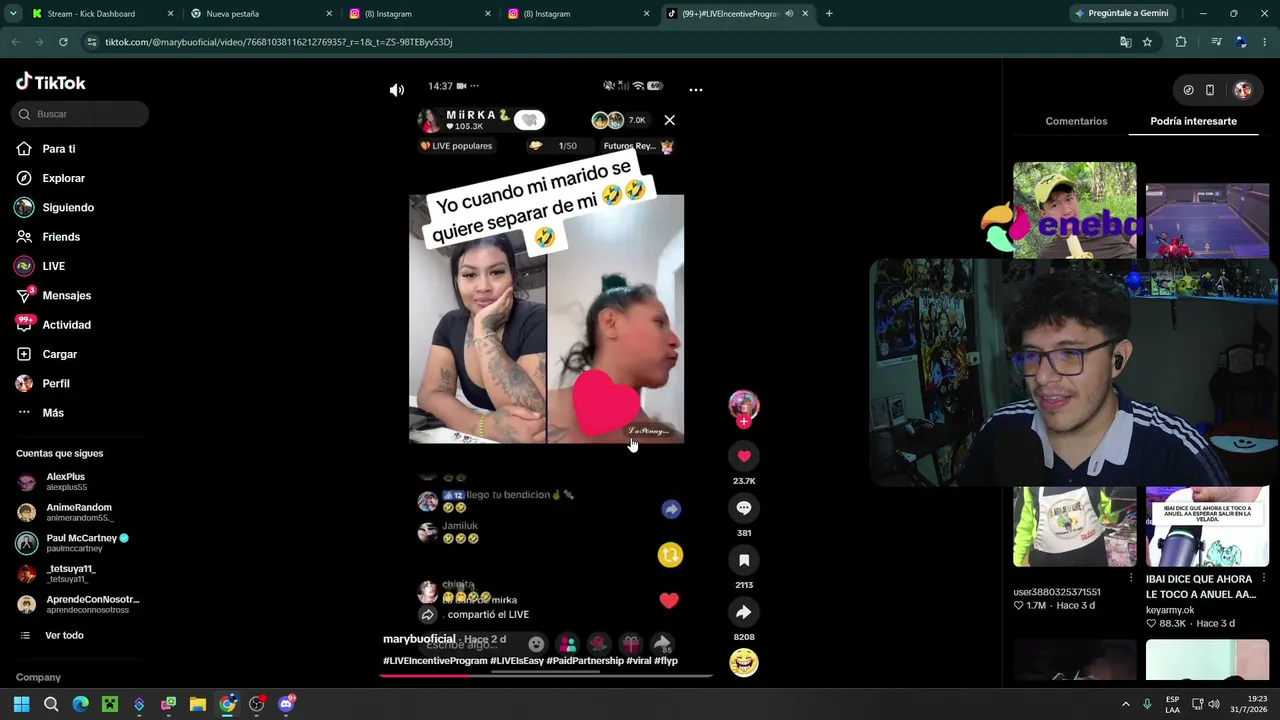
Task: Translate this page with the Chrome icon
Action: tap(1126, 42)
